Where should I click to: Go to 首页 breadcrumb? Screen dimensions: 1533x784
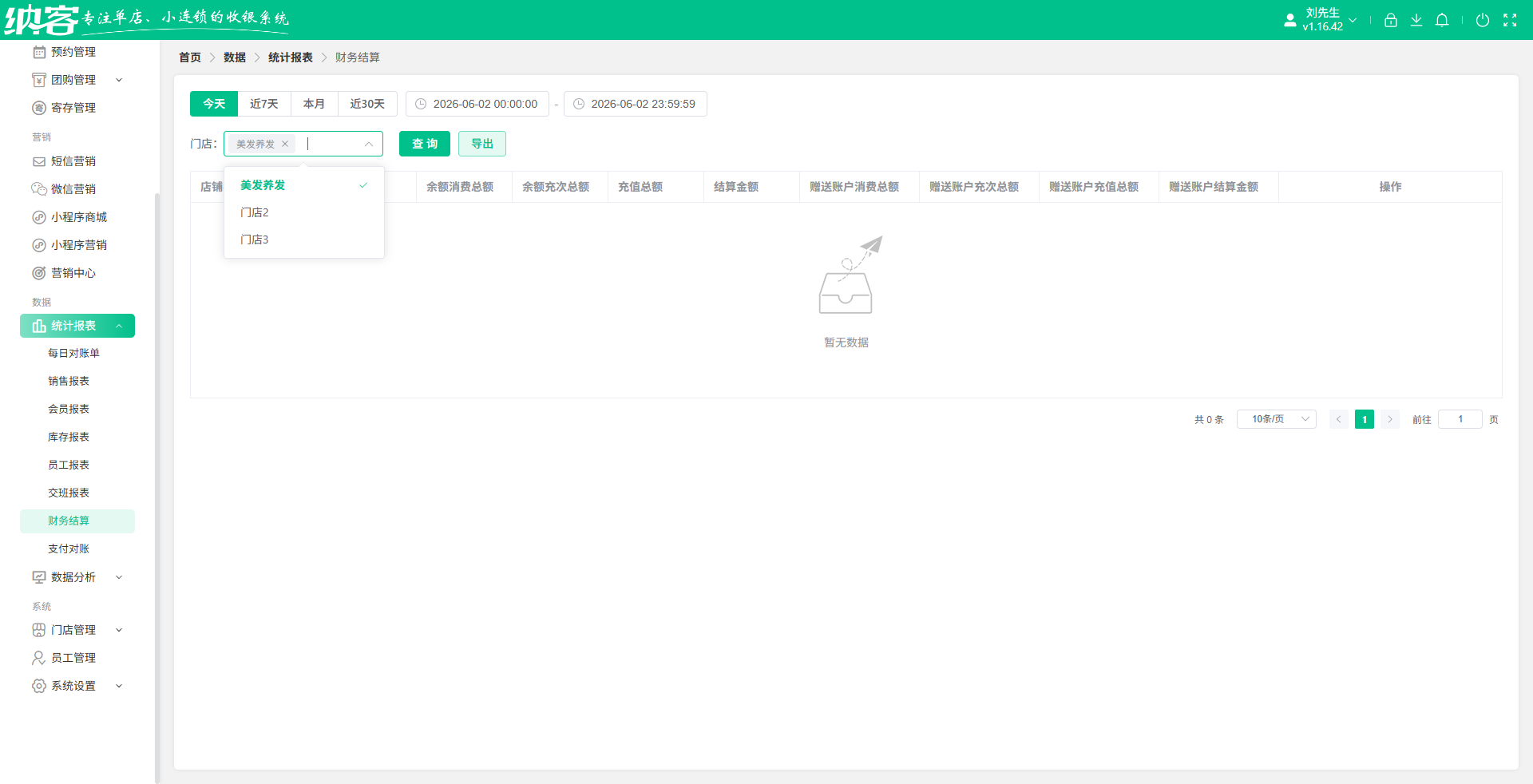pyautogui.click(x=190, y=57)
